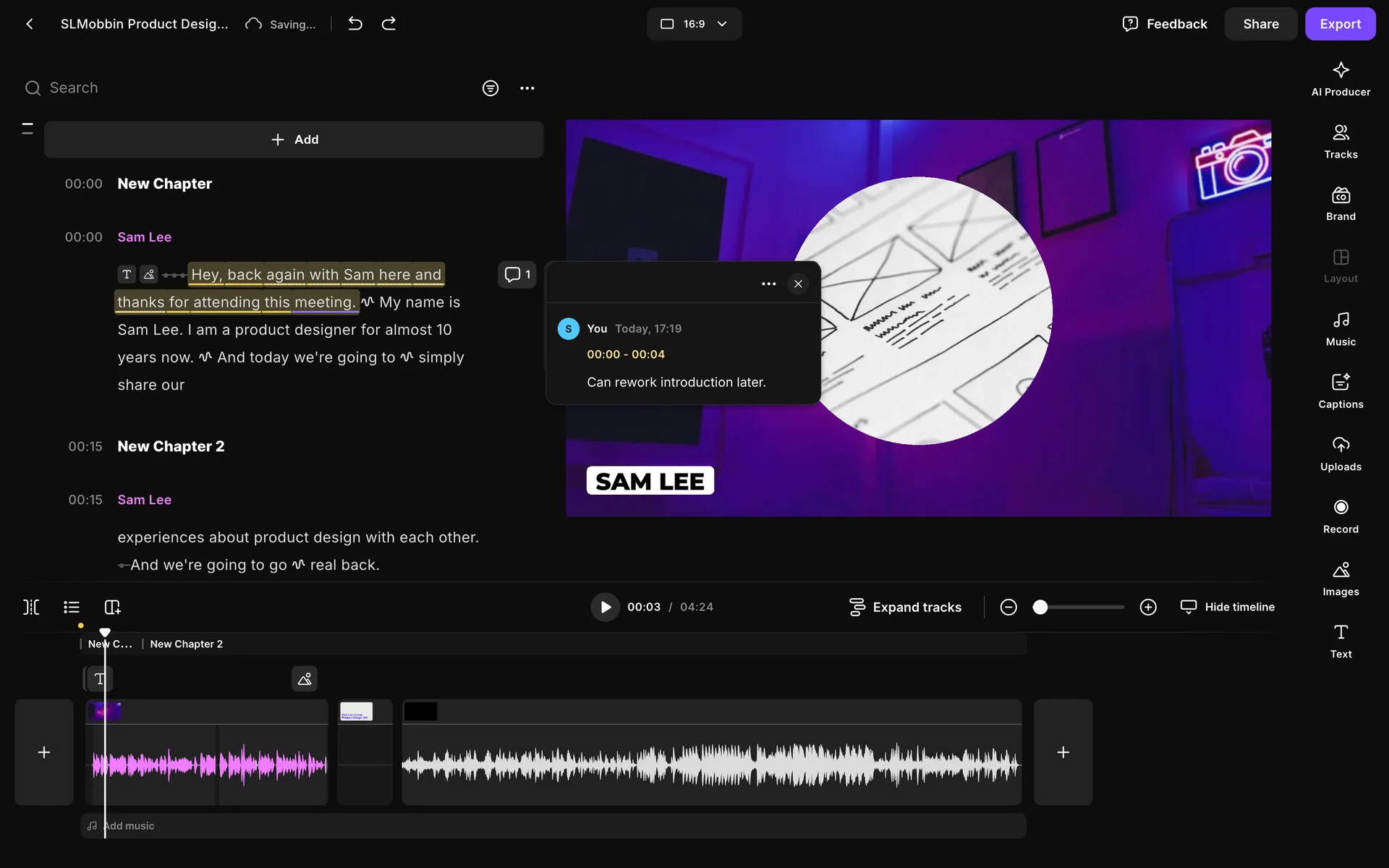Open comment options three-dot menu
Viewport: 1389px width, 868px height.
[x=768, y=284]
